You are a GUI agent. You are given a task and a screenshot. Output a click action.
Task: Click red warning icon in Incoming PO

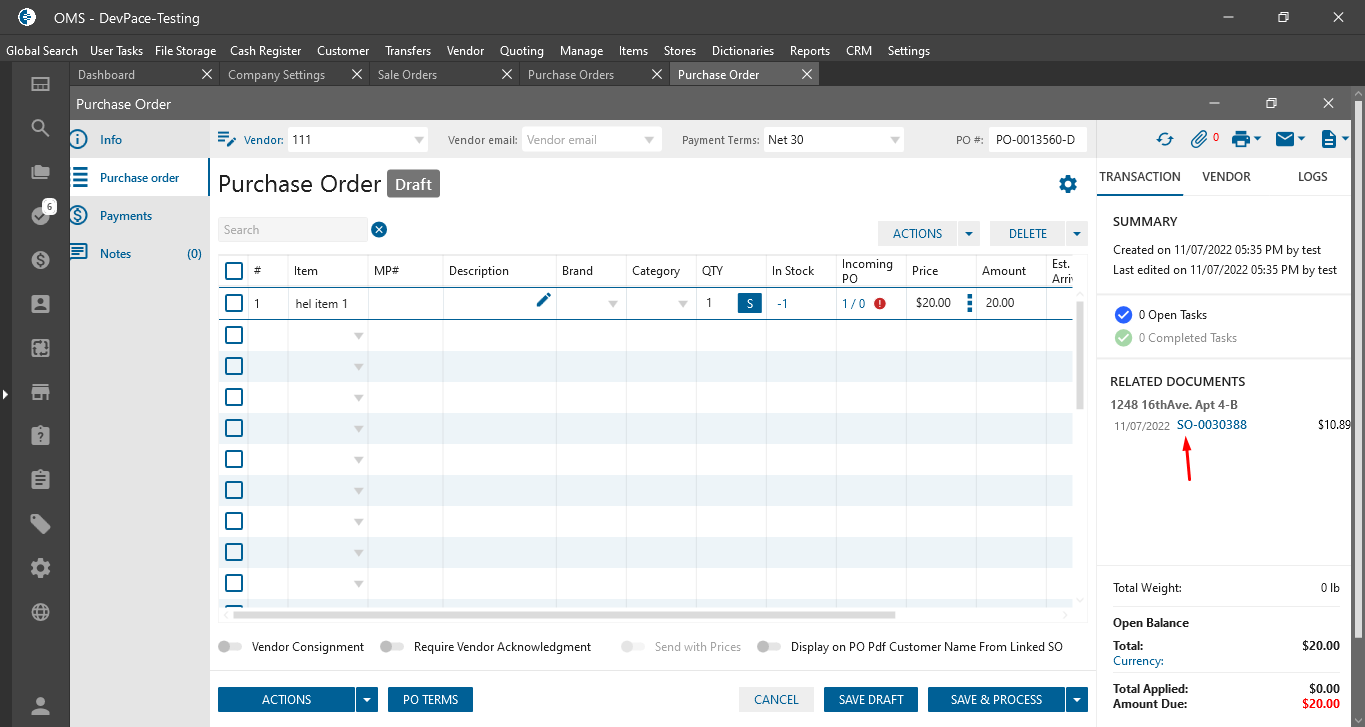tap(880, 303)
